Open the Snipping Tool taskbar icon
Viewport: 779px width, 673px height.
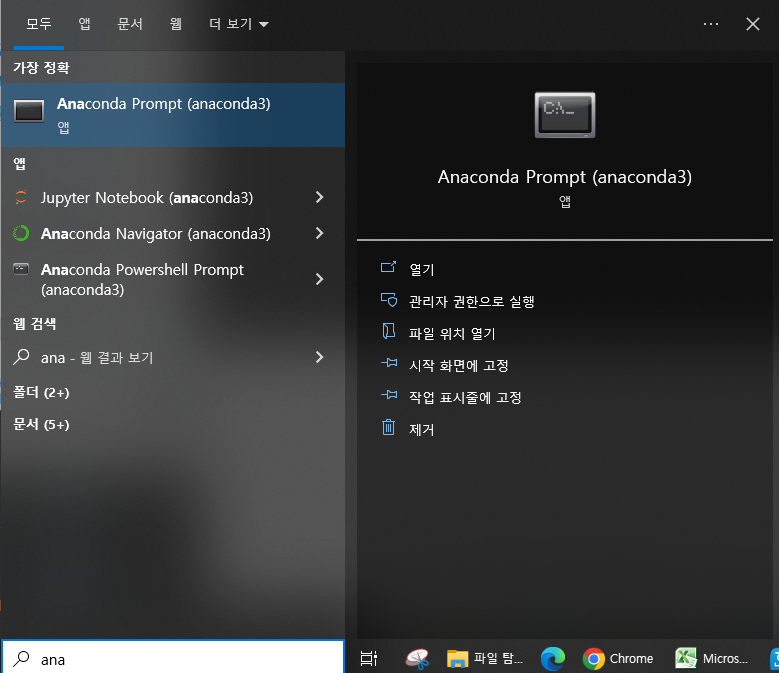click(x=417, y=659)
